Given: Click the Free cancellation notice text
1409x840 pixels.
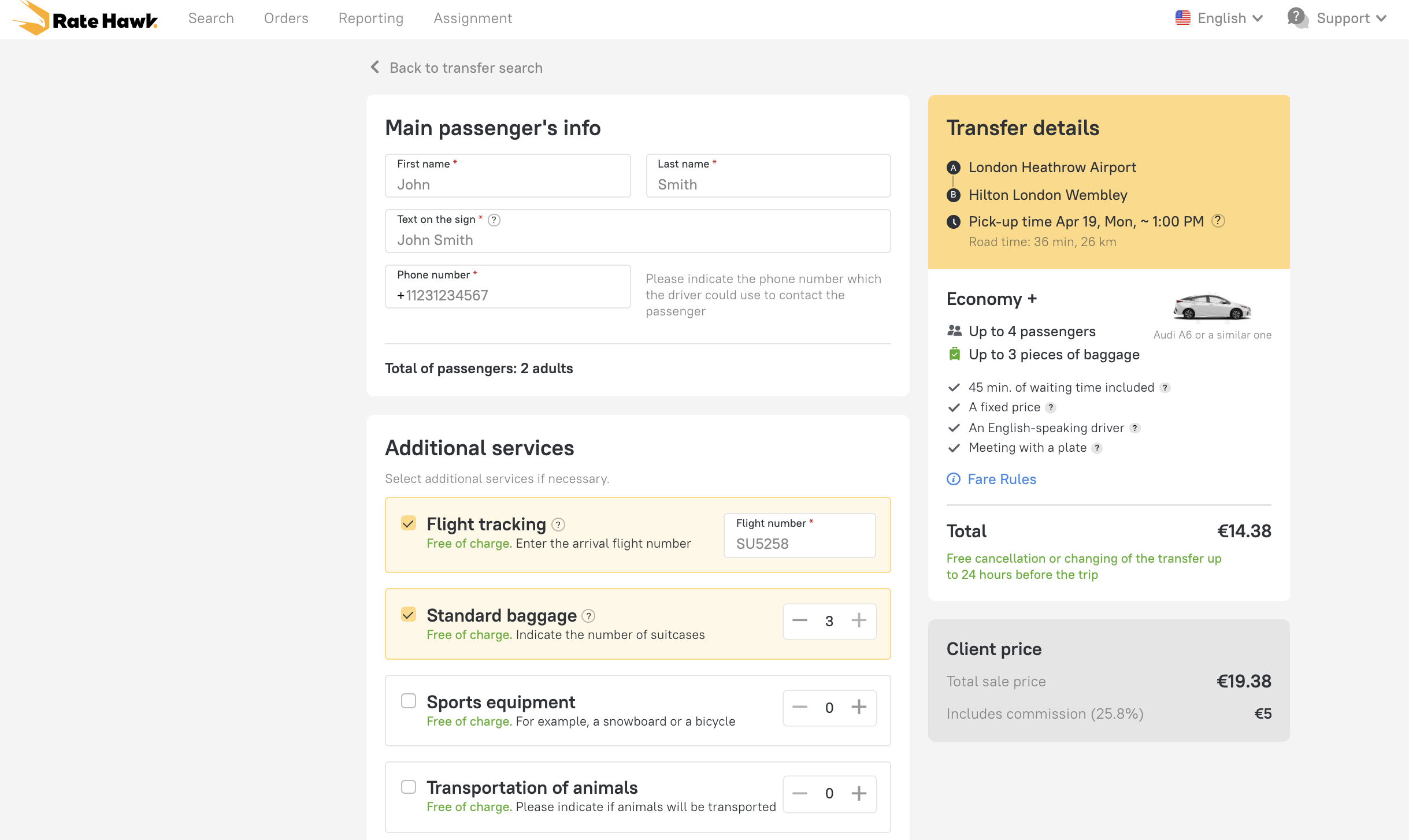Looking at the screenshot, I should pos(1084,567).
